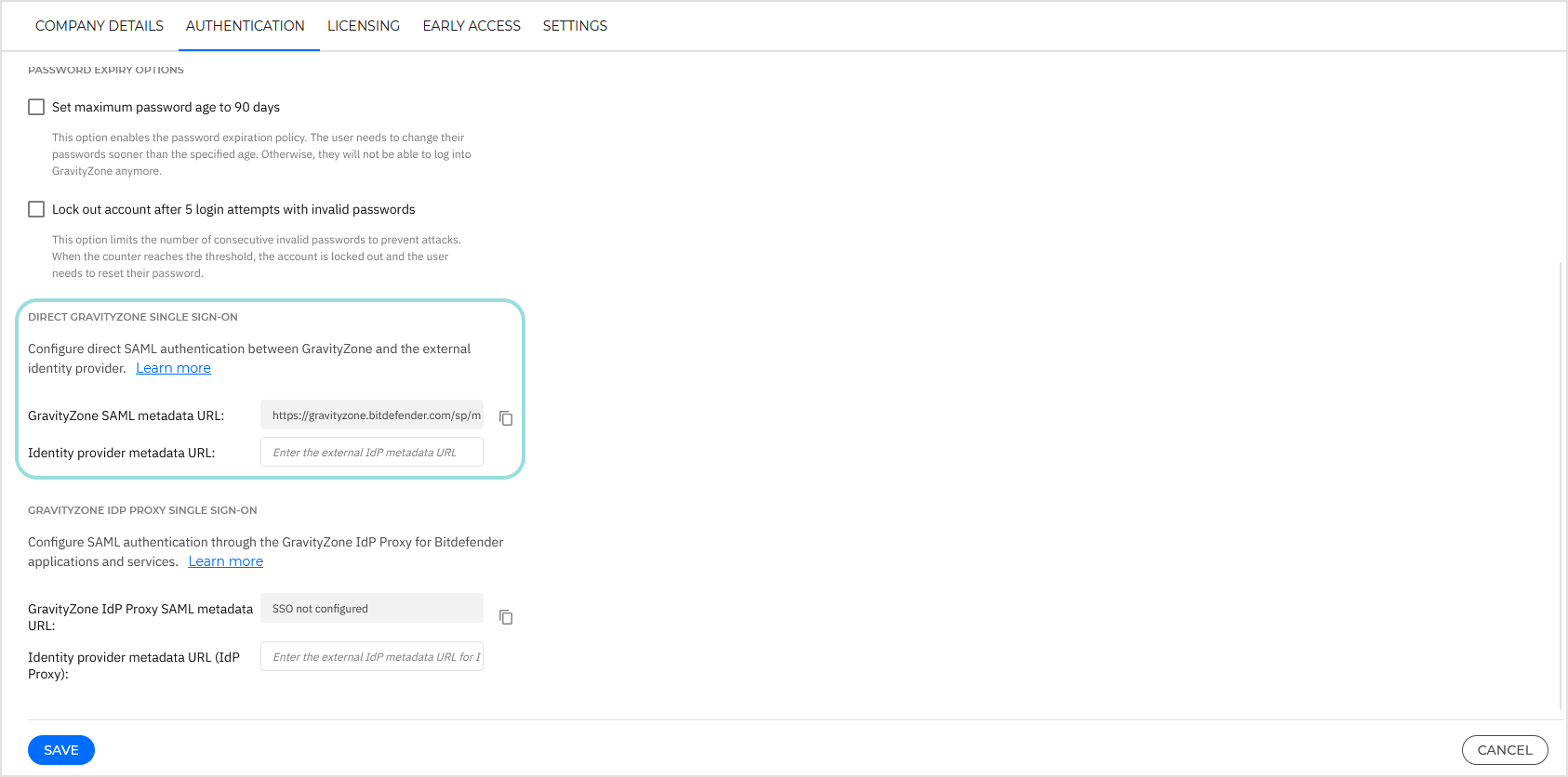
Task: Open the Company Details tab
Action: pyautogui.click(x=100, y=26)
